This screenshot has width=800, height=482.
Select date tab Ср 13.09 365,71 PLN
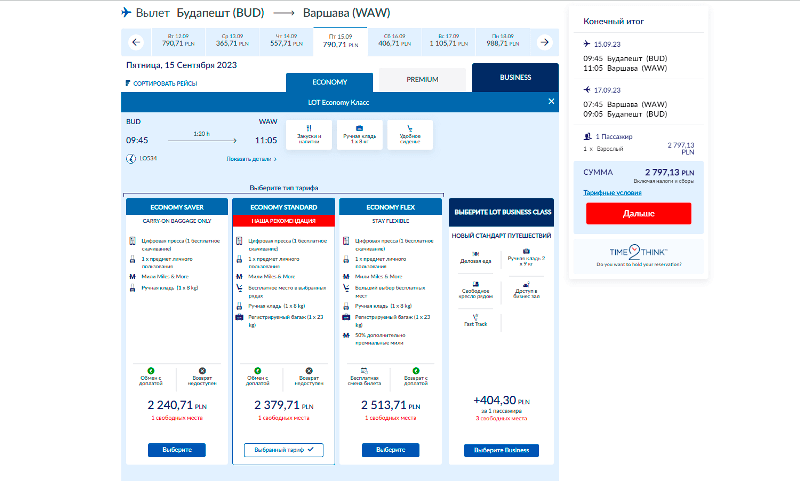232,41
